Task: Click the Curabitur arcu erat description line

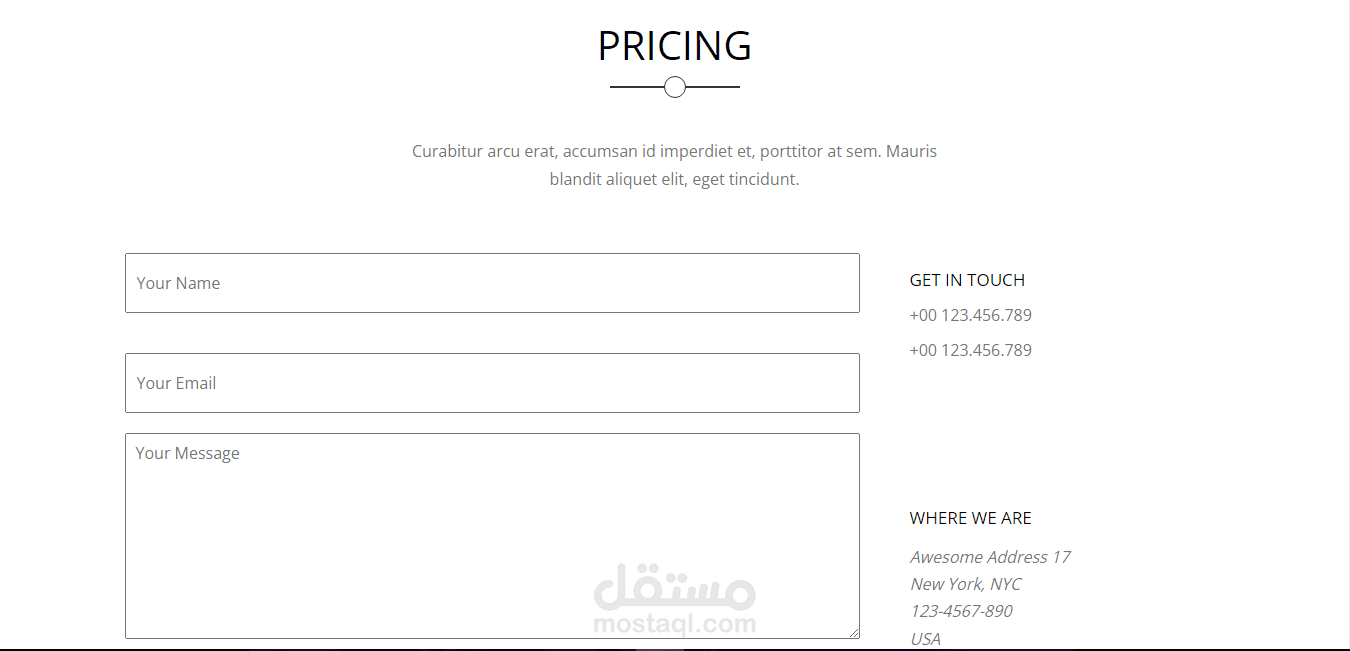Action: (675, 152)
